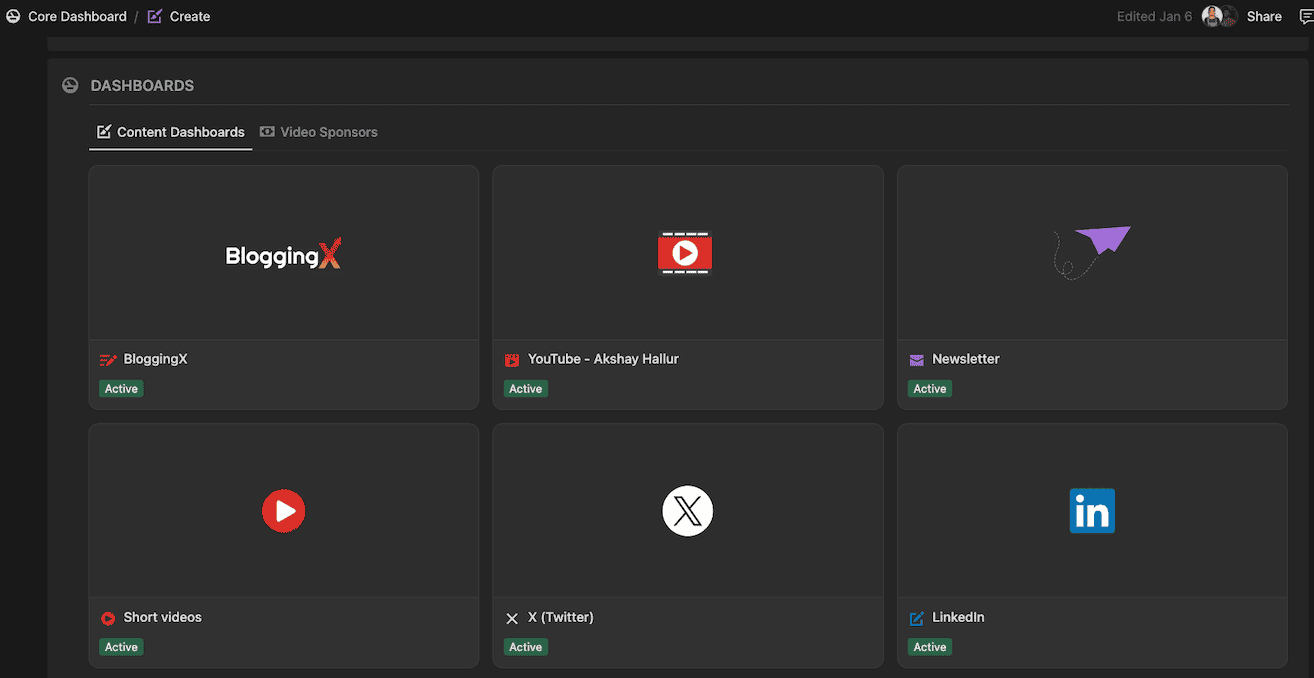Viewport: 1314px width, 678px height.
Task: Click the Video Sponsors tab money icon
Action: click(267, 132)
